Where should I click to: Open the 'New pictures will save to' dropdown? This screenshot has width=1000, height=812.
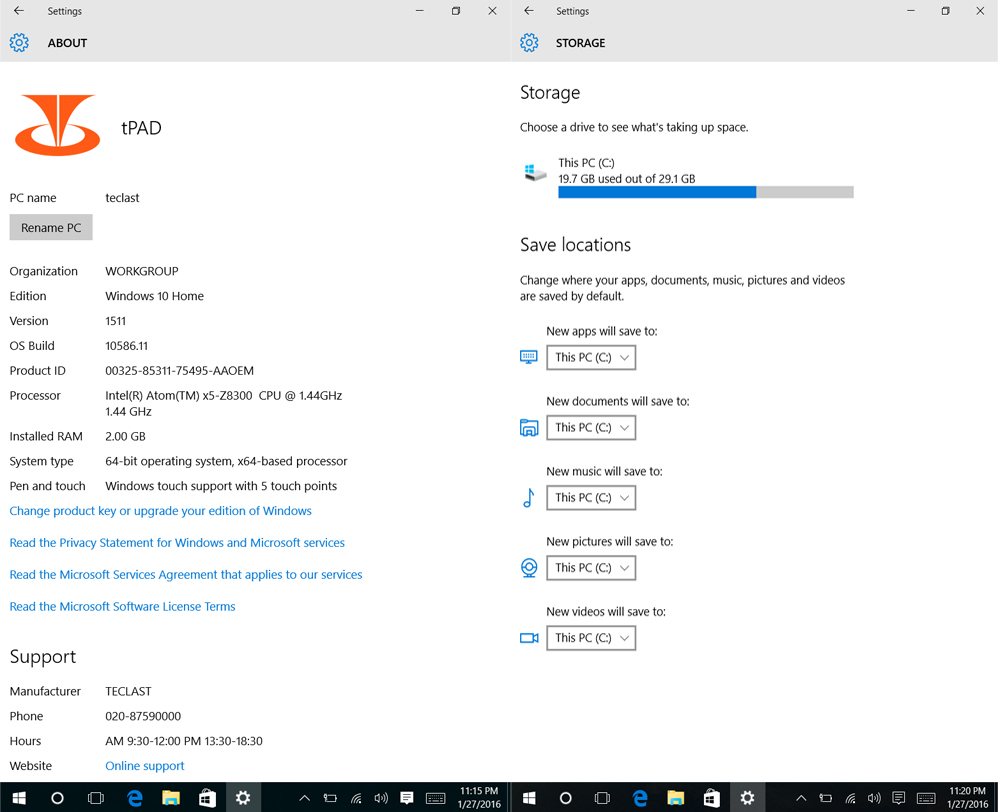[591, 568]
